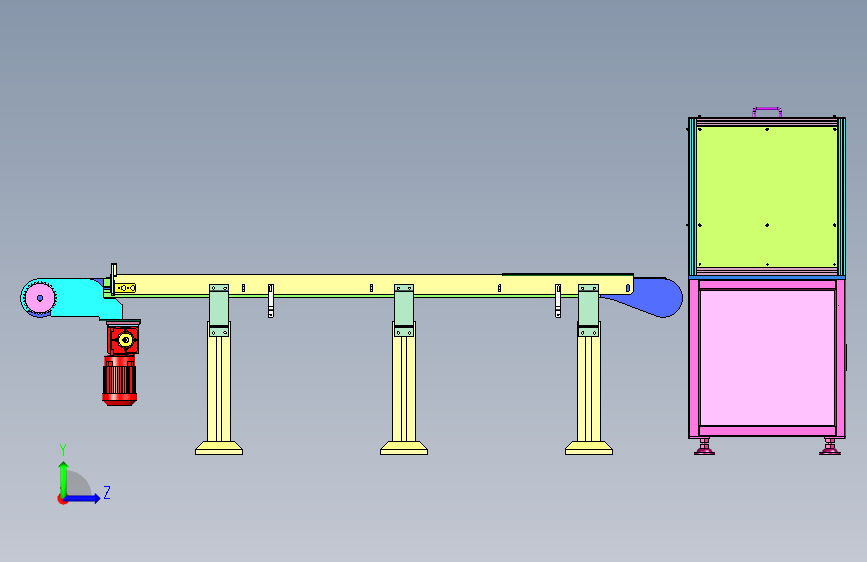Viewport: 867px width, 562px height.
Task: Select the red finned electric motor body
Action: (119, 381)
